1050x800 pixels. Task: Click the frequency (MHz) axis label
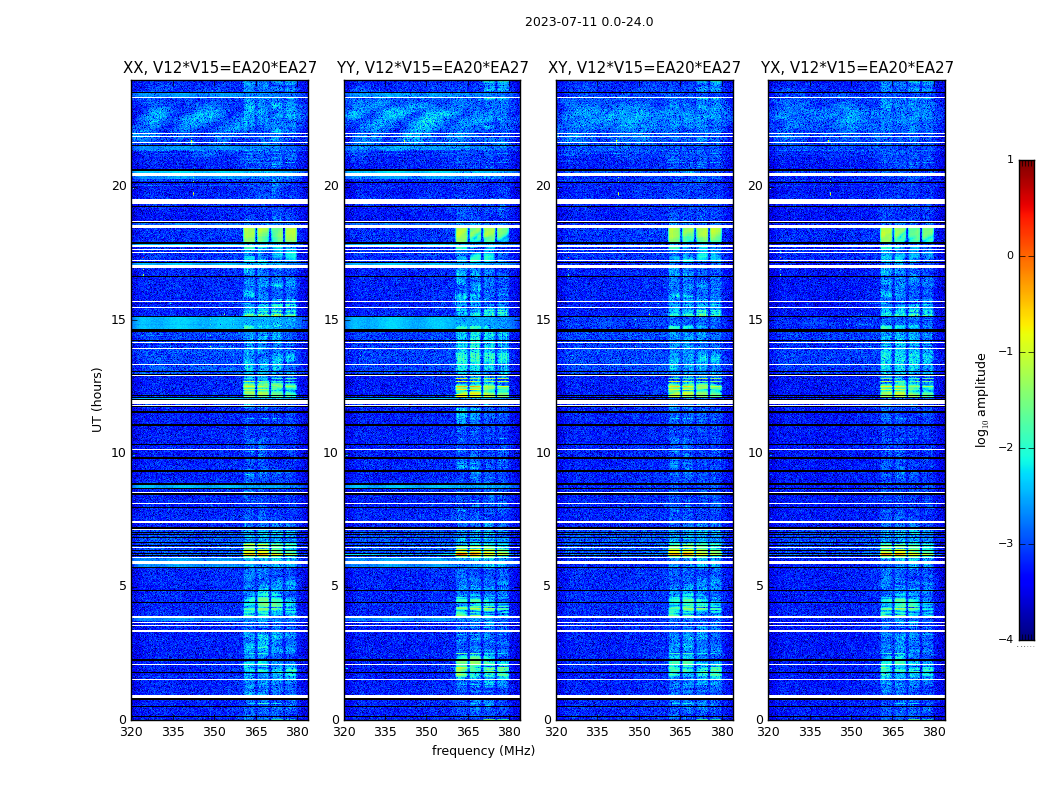(x=483, y=750)
